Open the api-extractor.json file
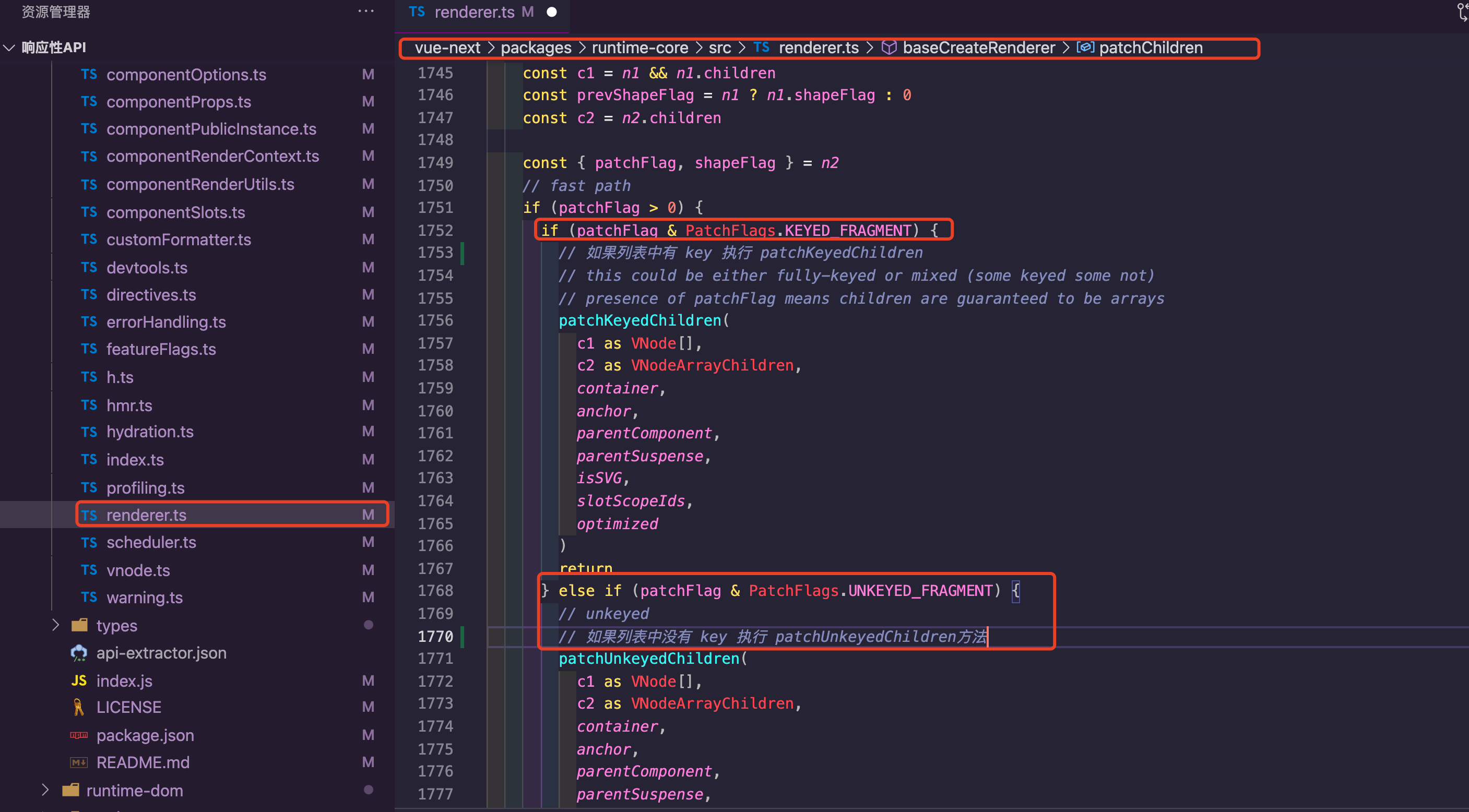 (x=161, y=653)
